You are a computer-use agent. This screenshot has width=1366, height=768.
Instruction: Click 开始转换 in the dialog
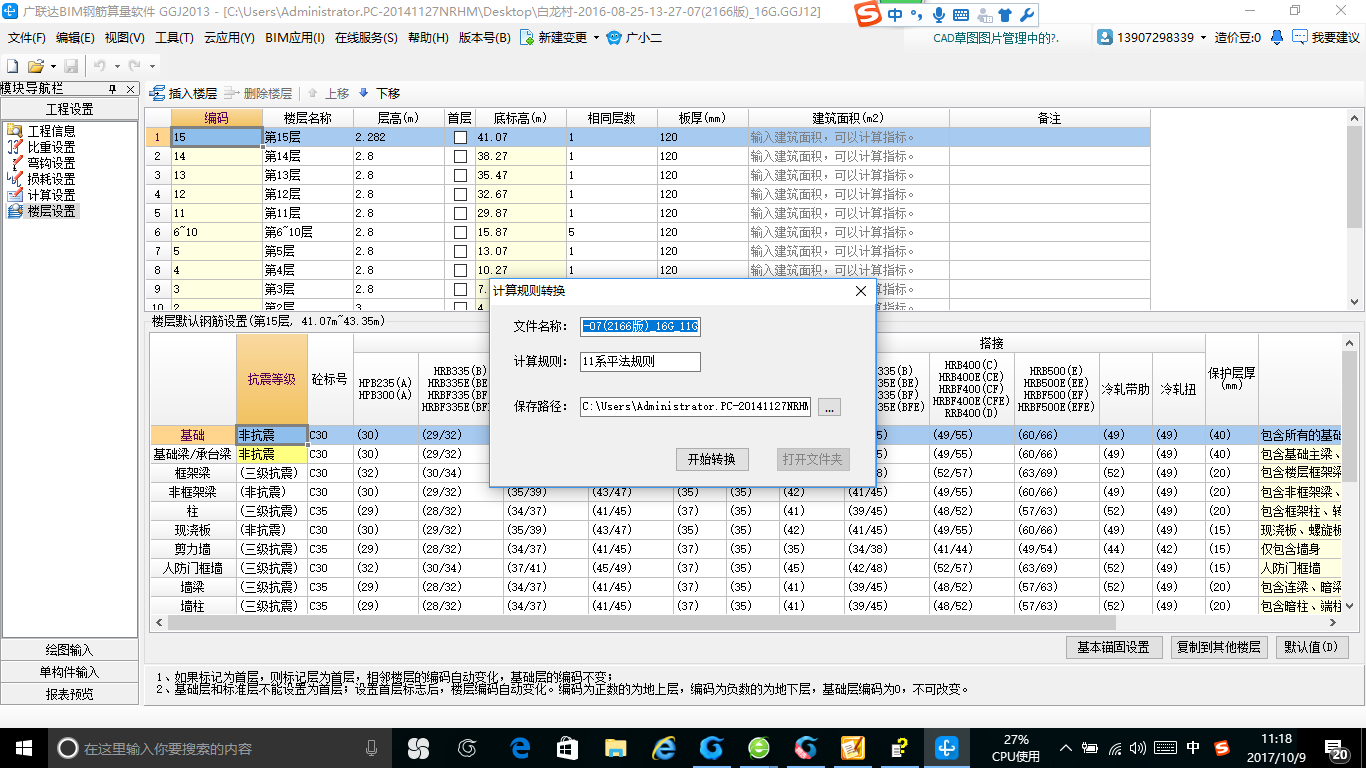712,459
